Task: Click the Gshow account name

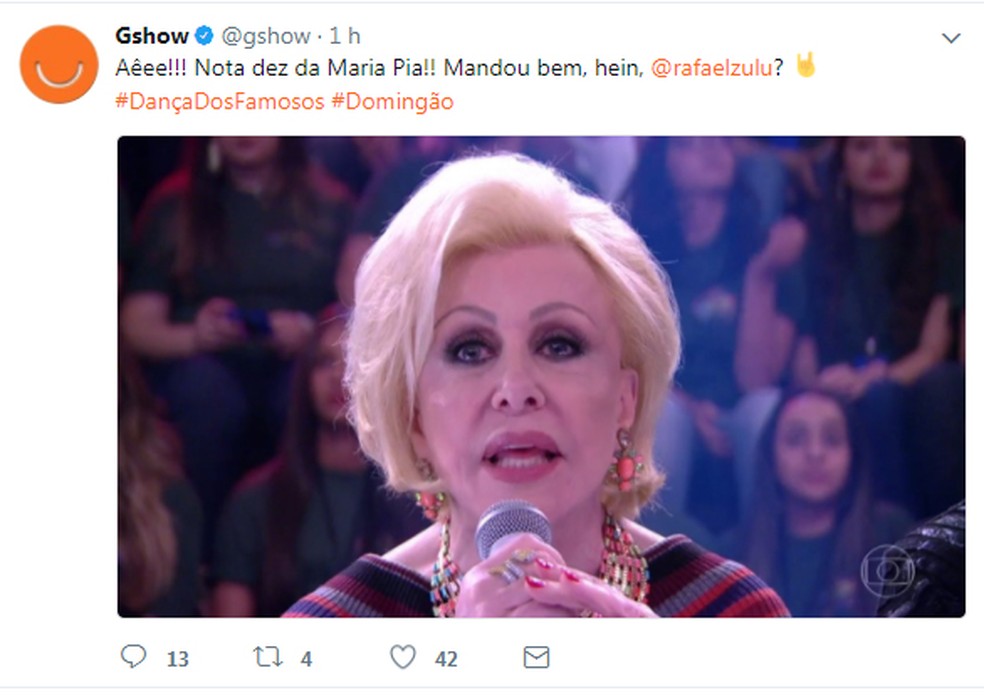Action: (152, 36)
